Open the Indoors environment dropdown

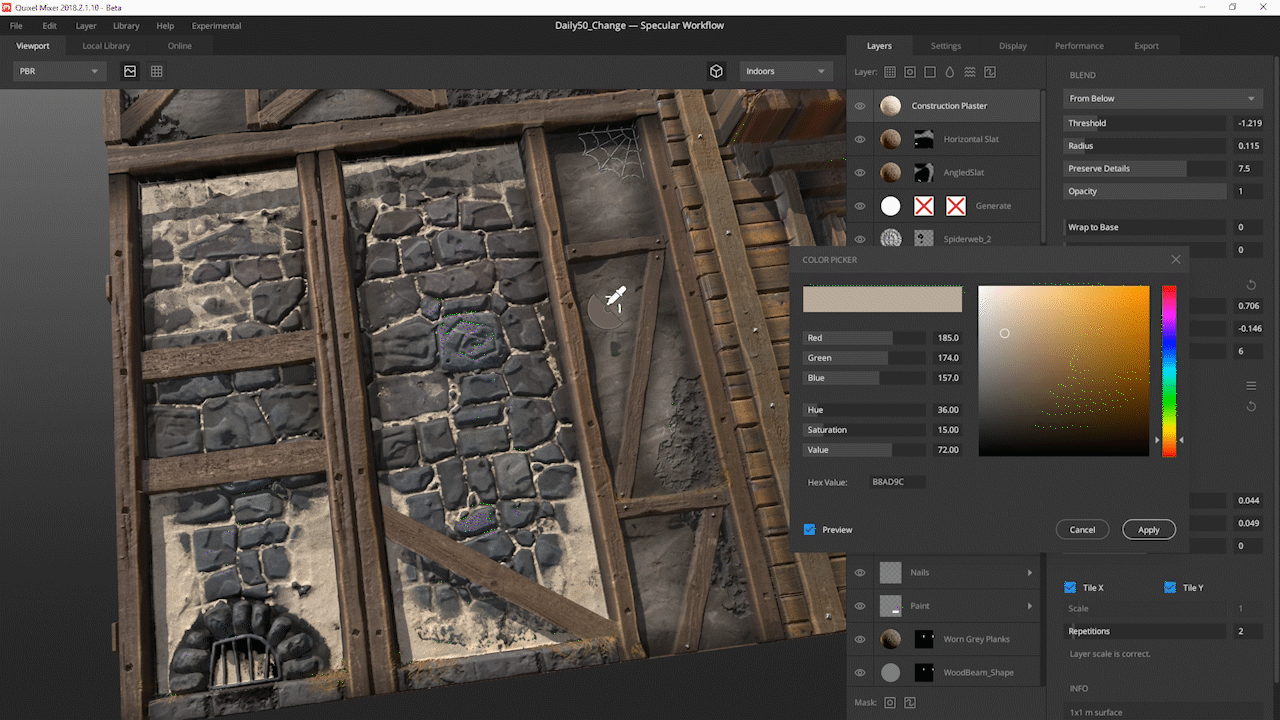click(x=786, y=71)
